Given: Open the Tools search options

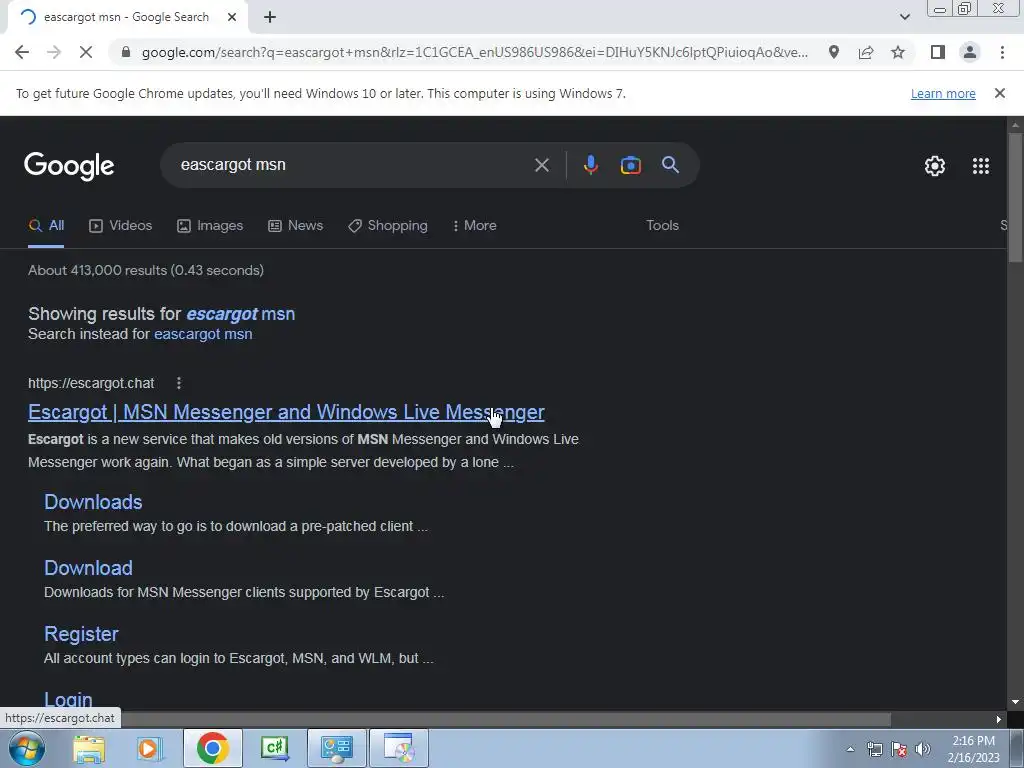Looking at the screenshot, I should tap(662, 225).
